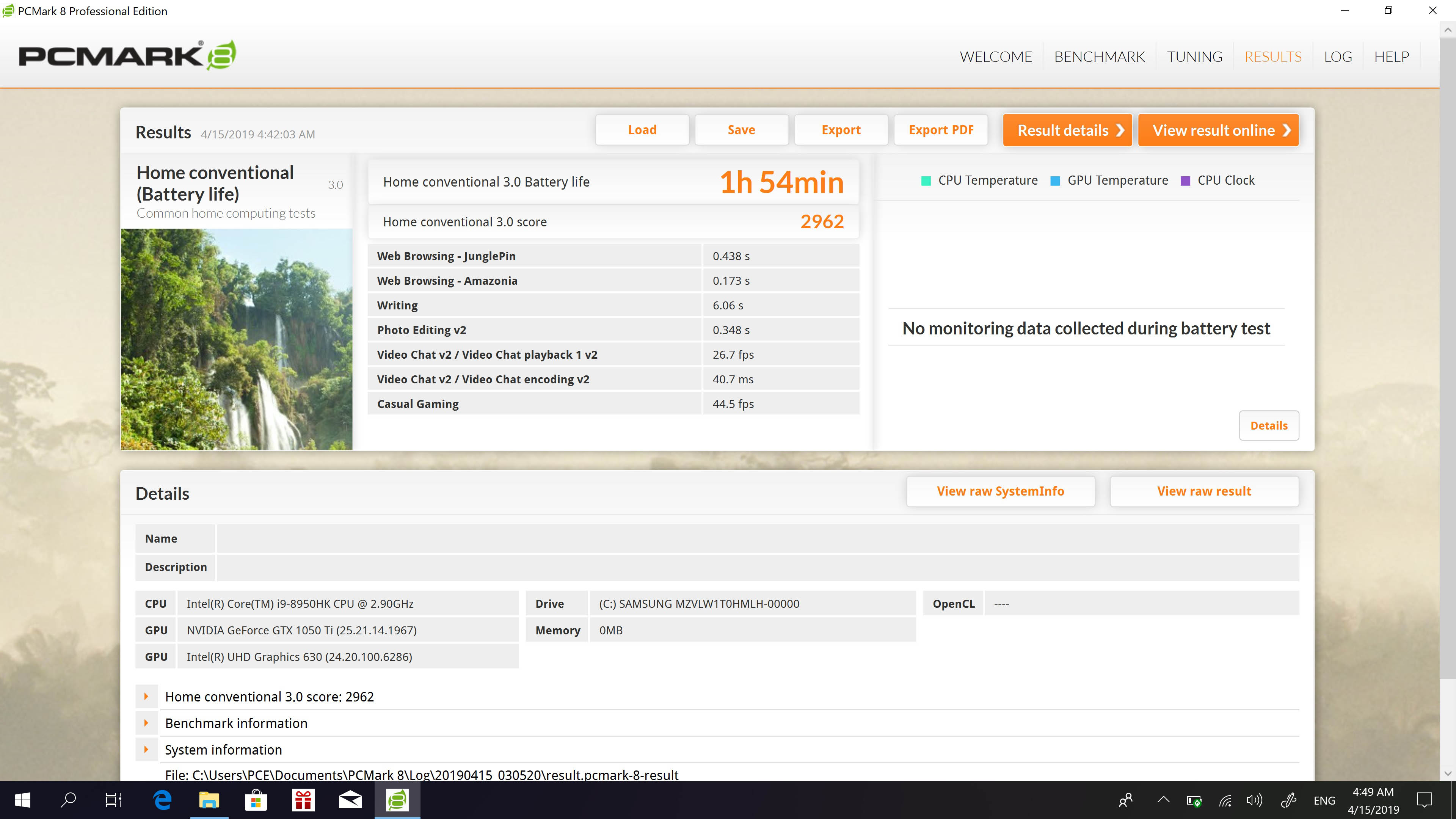Select Casual Gaming result row

[613, 404]
